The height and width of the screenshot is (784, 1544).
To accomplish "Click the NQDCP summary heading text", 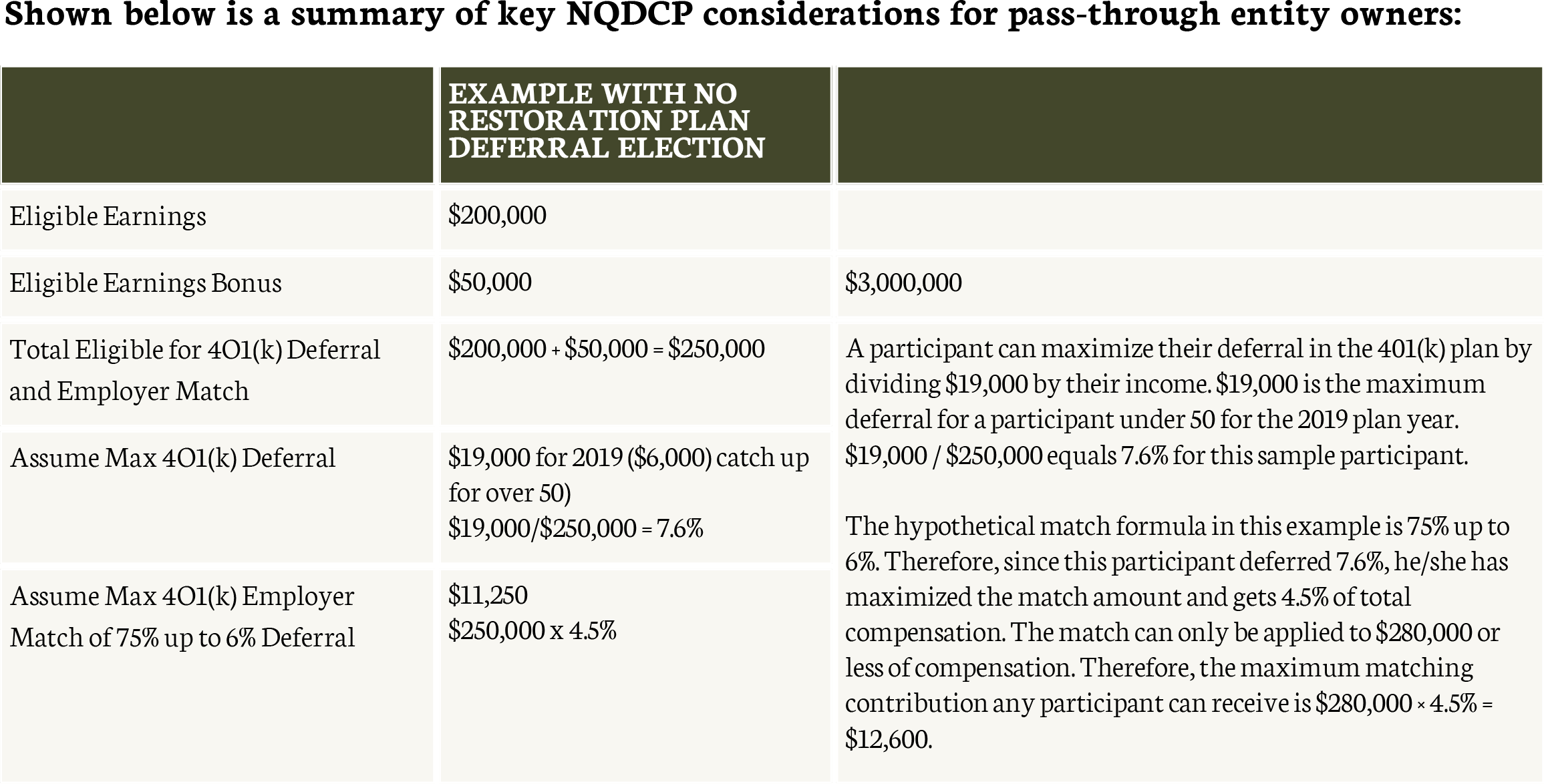I will point(732,15).
